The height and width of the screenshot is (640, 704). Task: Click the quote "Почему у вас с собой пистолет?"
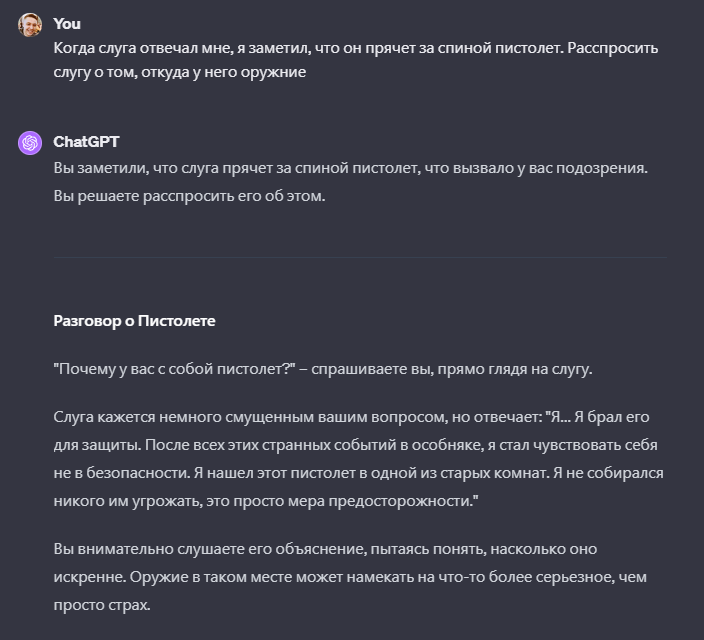point(175,369)
